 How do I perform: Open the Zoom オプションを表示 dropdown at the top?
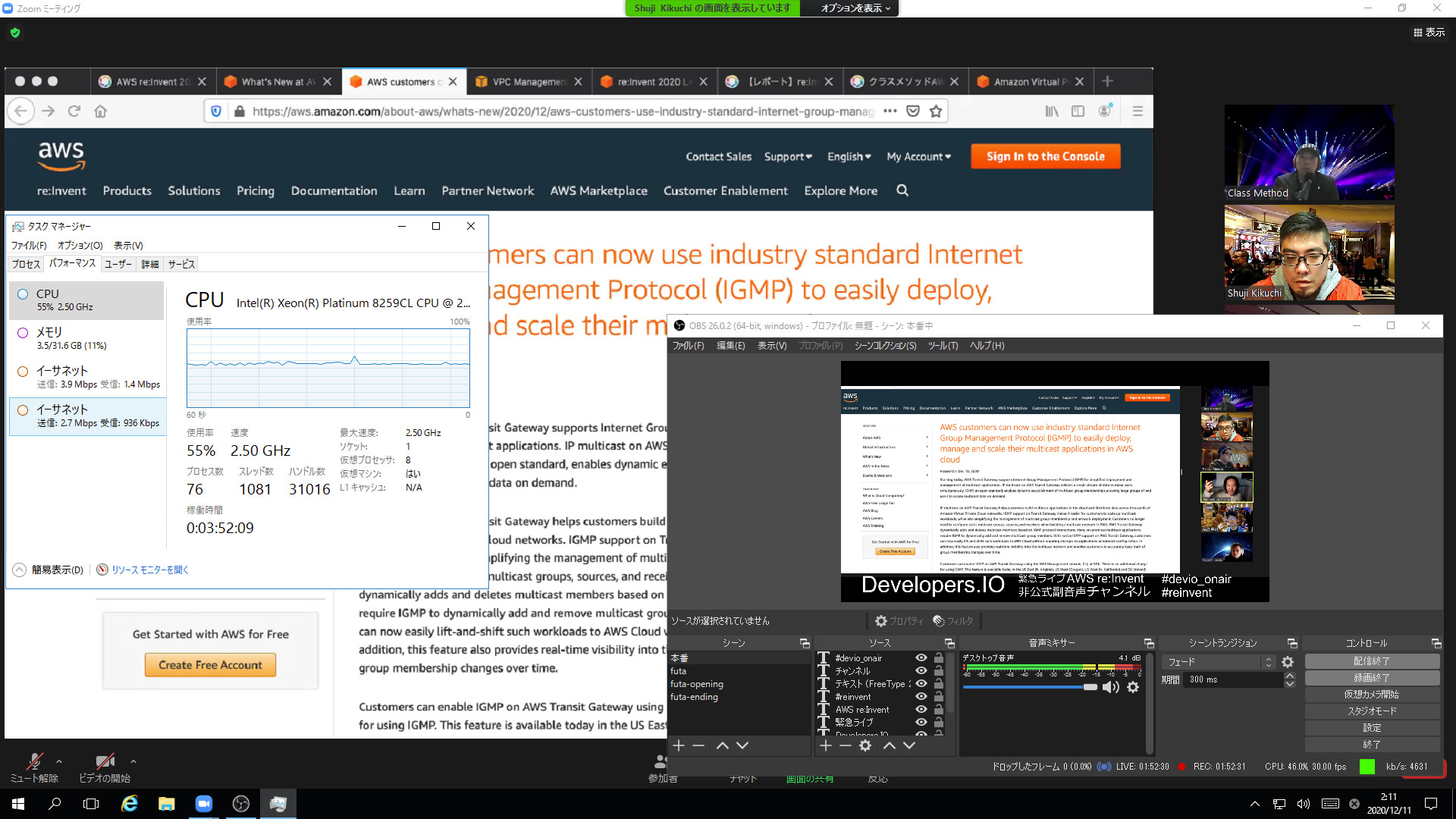coord(855,8)
